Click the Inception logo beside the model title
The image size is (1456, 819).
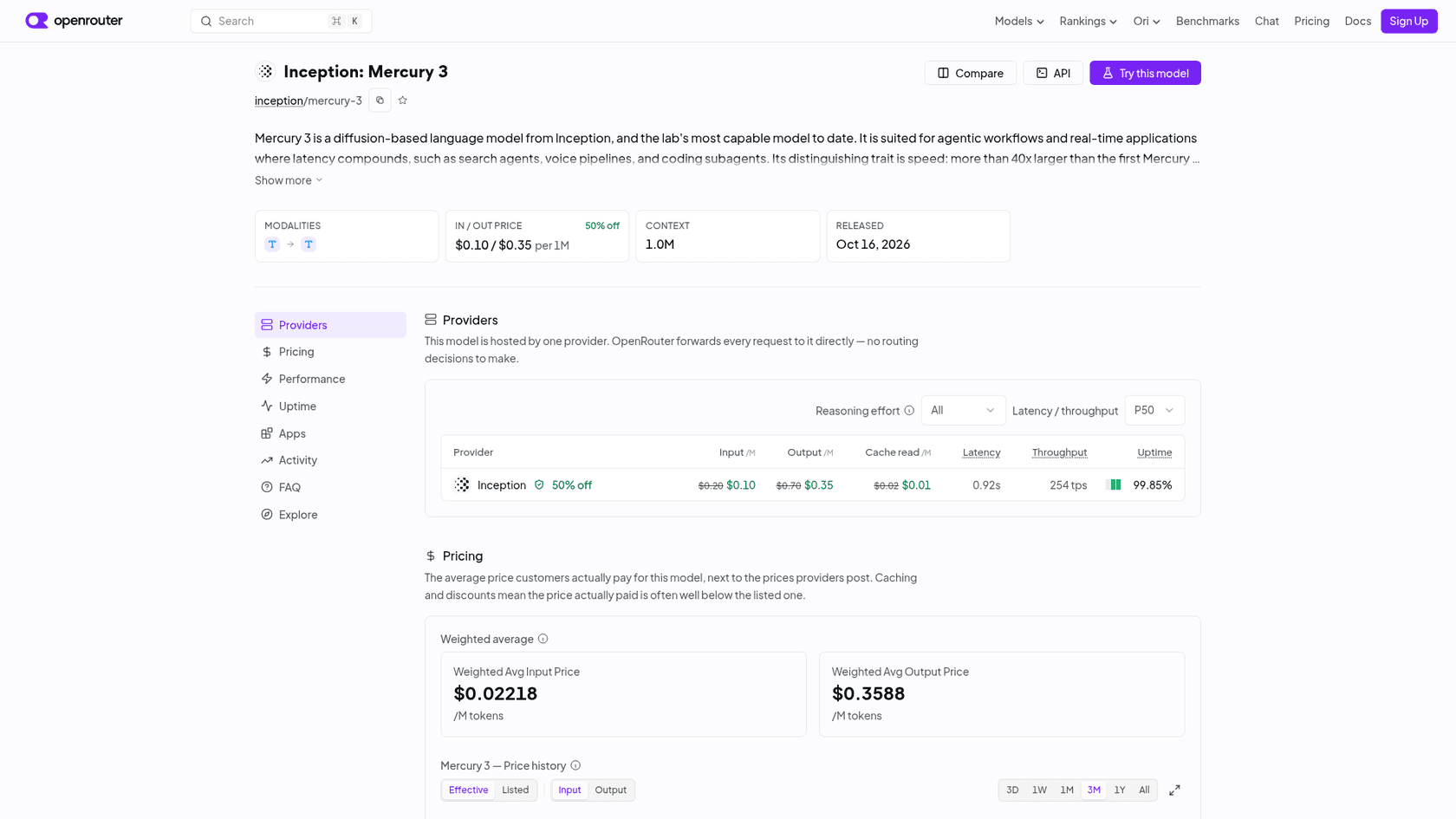click(x=265, y=72)
